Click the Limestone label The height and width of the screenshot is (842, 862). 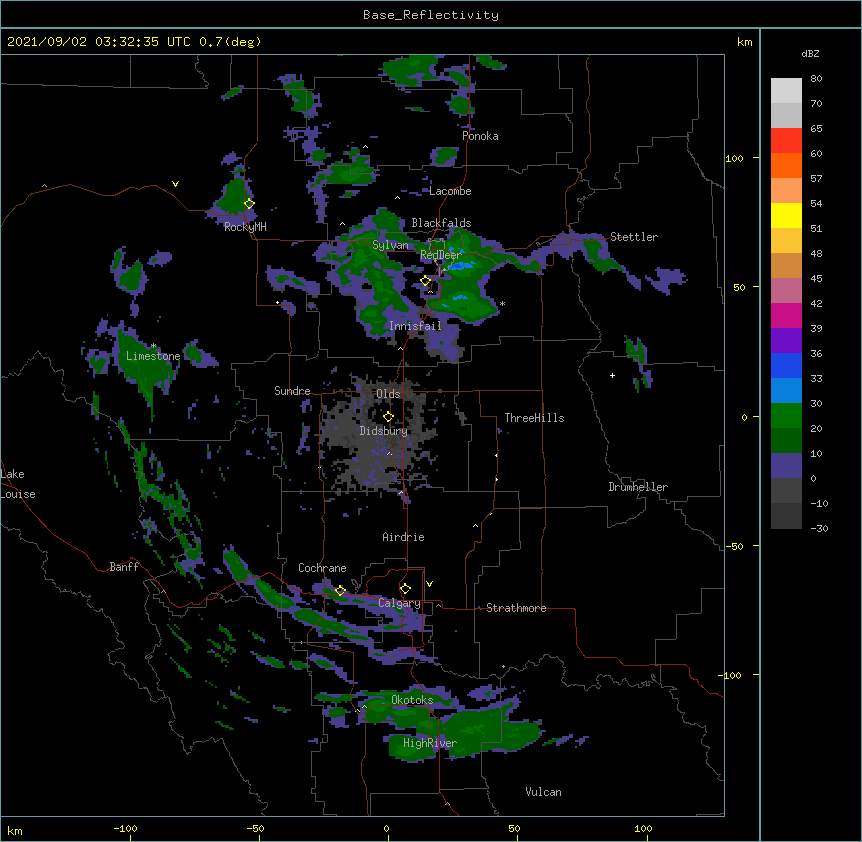click(153, 356)
